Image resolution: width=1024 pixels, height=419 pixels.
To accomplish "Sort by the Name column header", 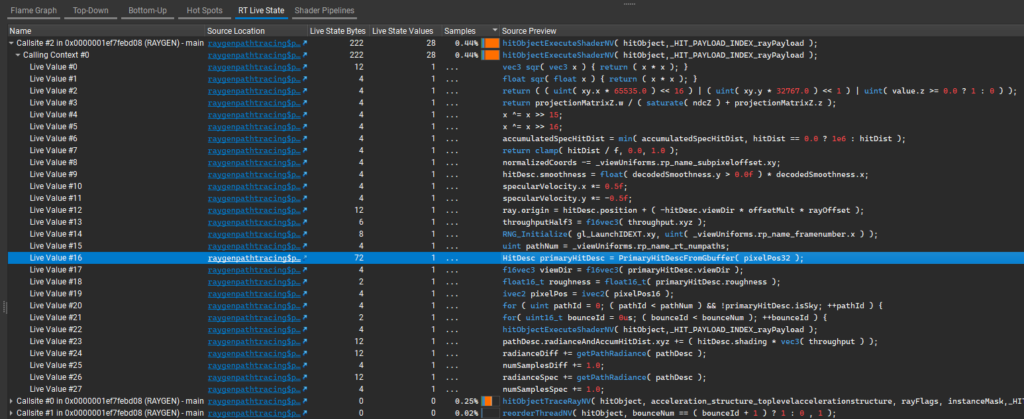I will [x=106, y=31].
